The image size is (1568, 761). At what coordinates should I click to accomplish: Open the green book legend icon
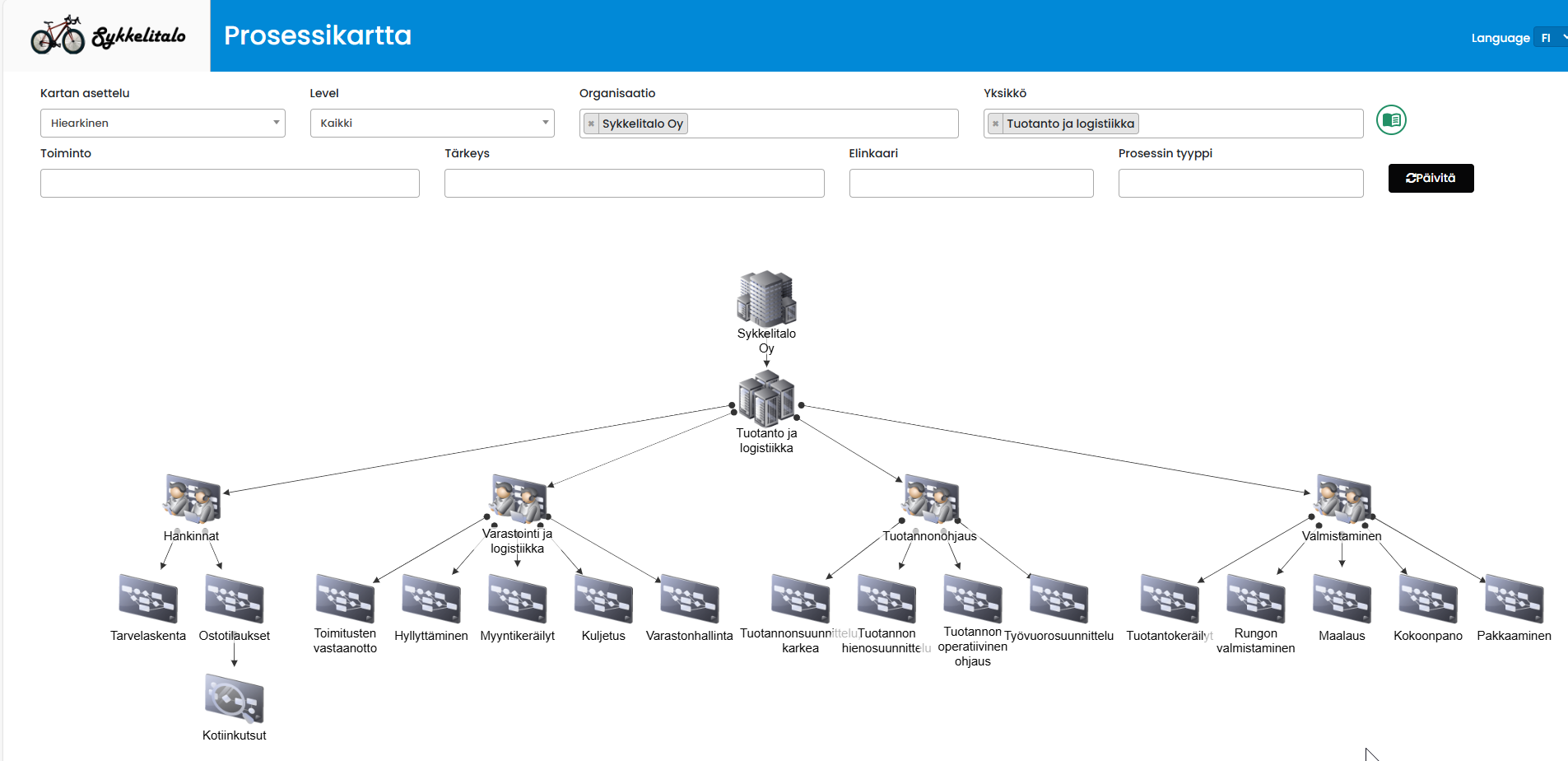[x=1391, y=120]
